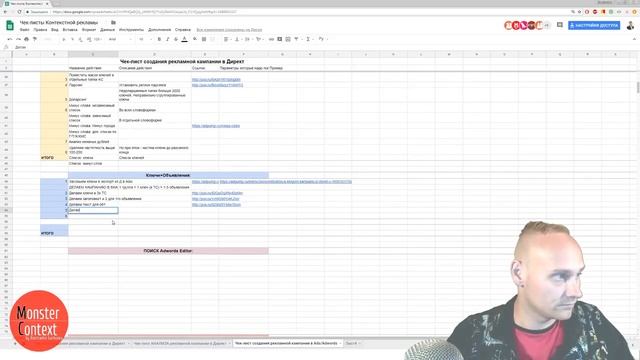Open the Вставка menu
This screenshot has width=640, height=360.
(x=70, y=30)
